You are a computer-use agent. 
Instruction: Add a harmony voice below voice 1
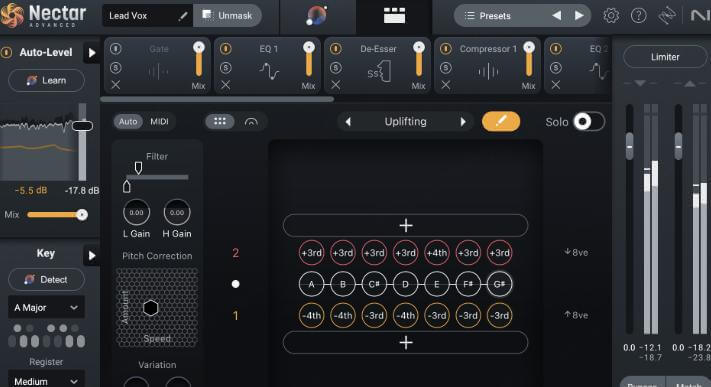click(x=405, y=343)
